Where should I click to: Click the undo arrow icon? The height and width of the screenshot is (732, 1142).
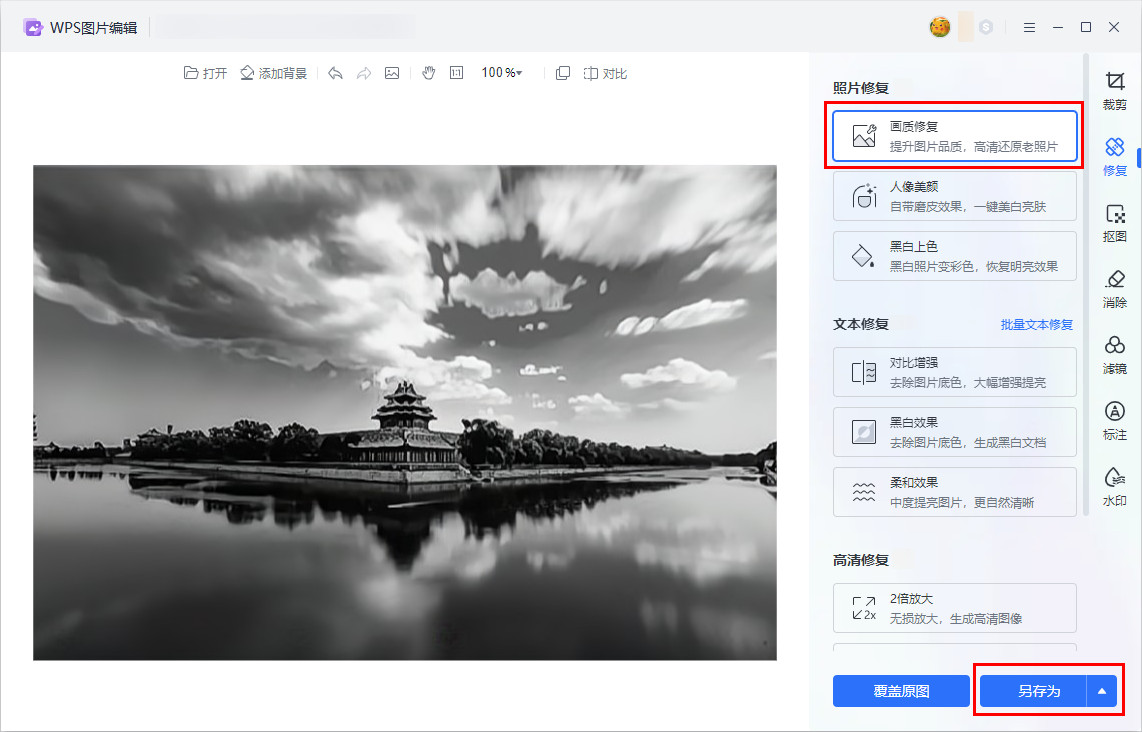point(336,73)
